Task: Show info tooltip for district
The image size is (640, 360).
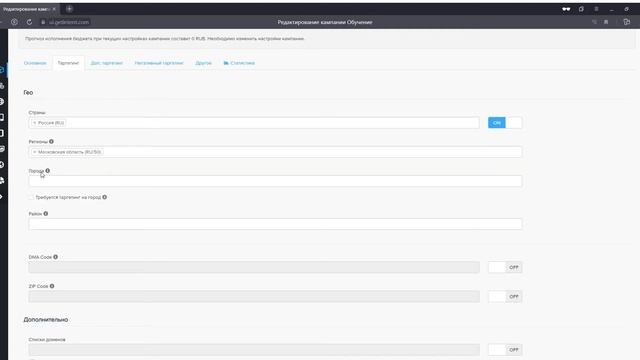Action: tap(46, 213)
